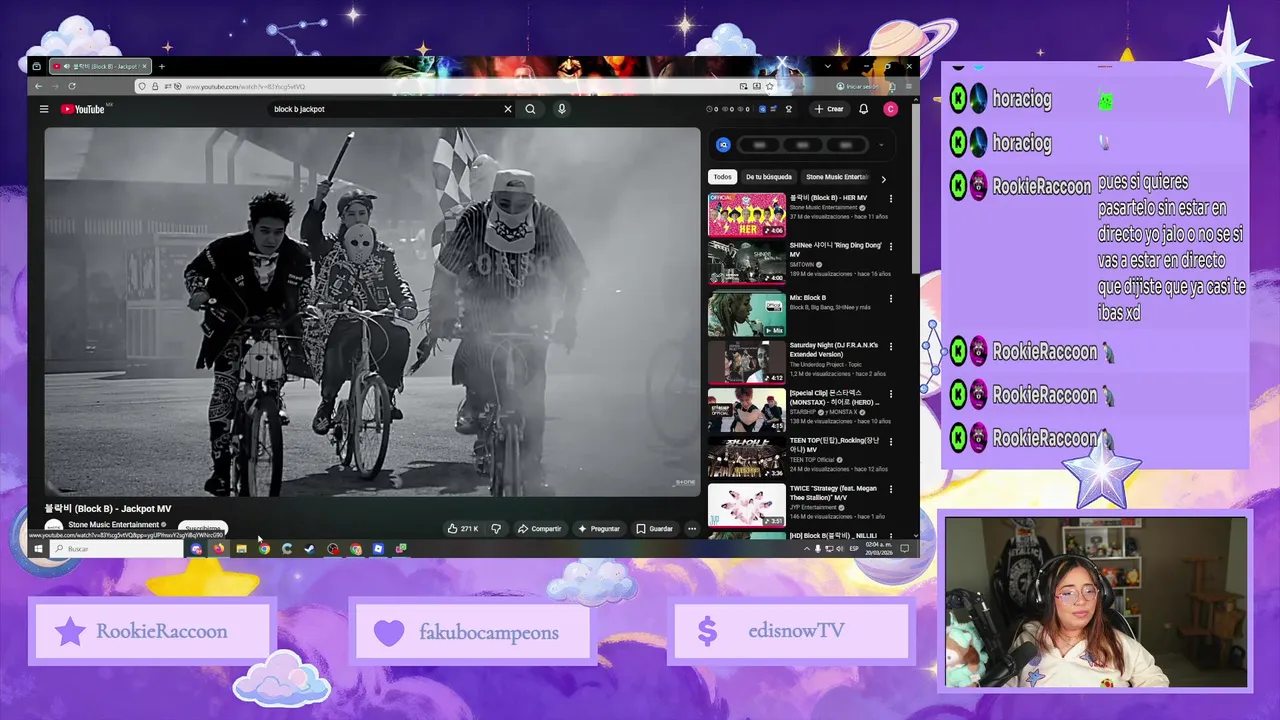Open options menu for TWICE Strategy M/V

coord(891,489)
